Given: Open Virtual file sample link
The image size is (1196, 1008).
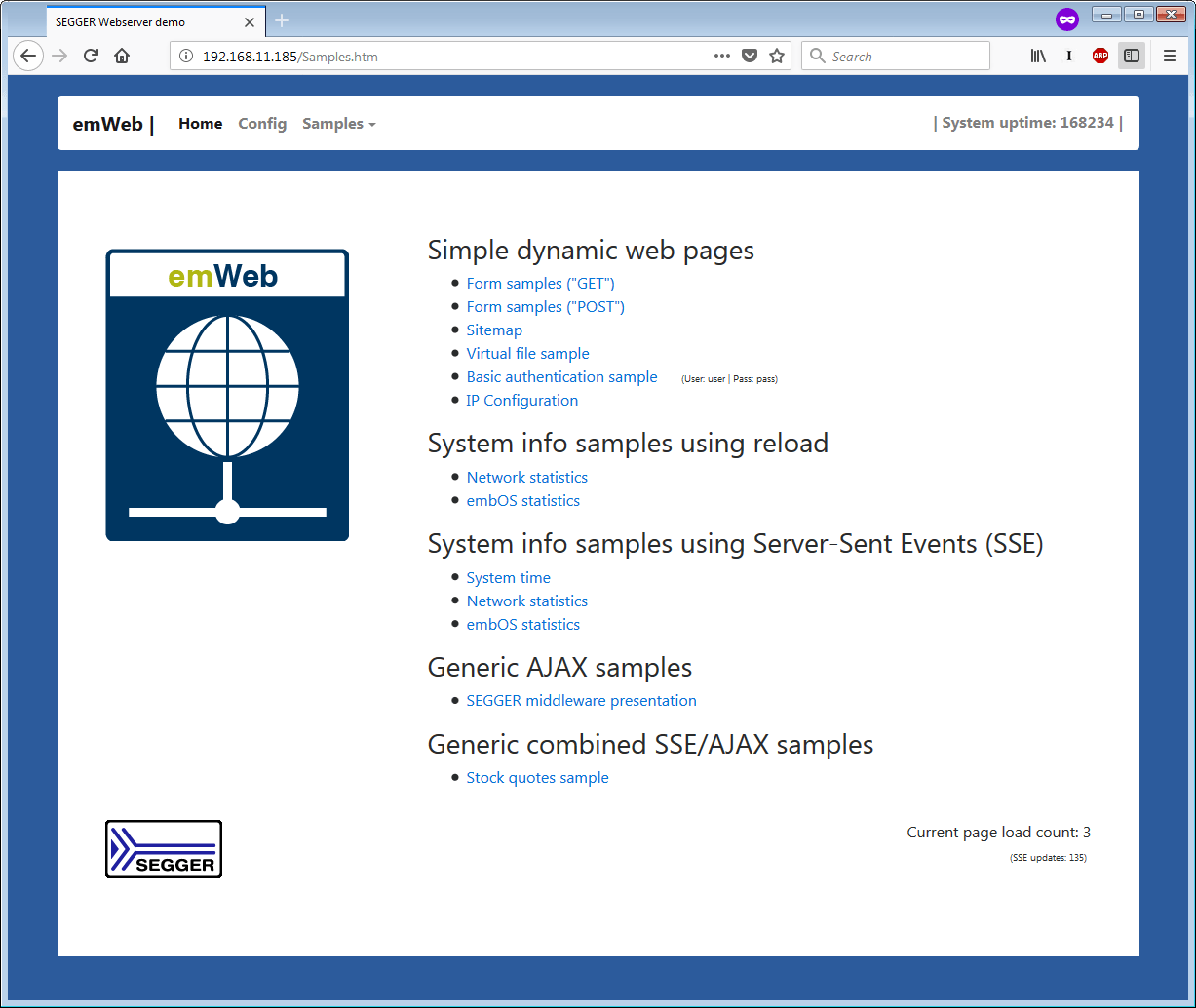Looking at the screenshot, I should point(527,354).
